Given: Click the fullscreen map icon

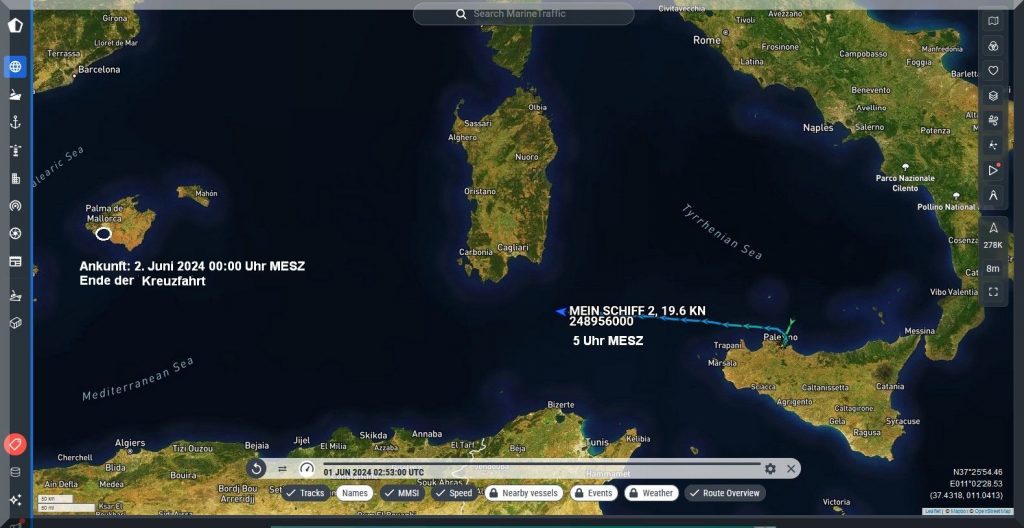Looking at the screenshot, I should 993,292.
